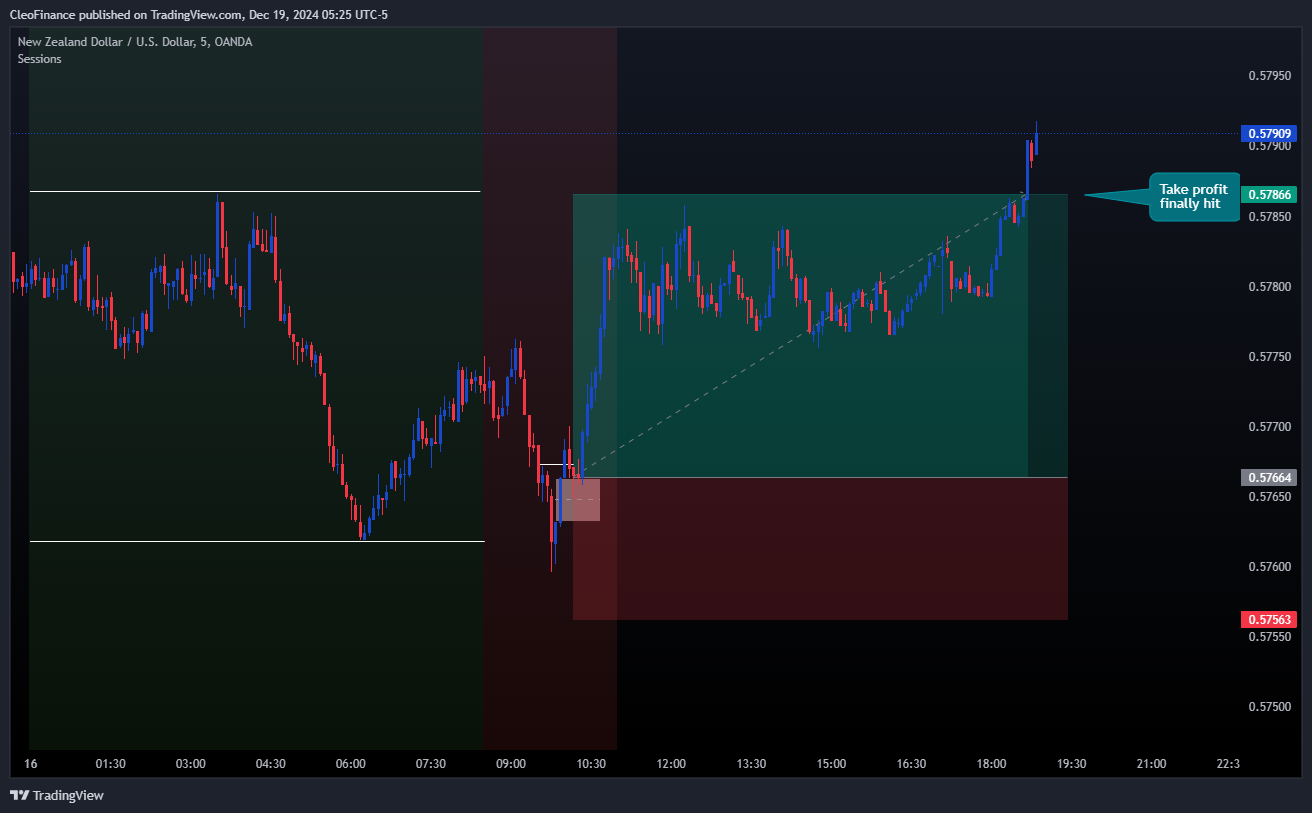This screenshot has height=813, width=1312.
Task: Click the 0.57850 price axis label
Action: point(1270,217)
